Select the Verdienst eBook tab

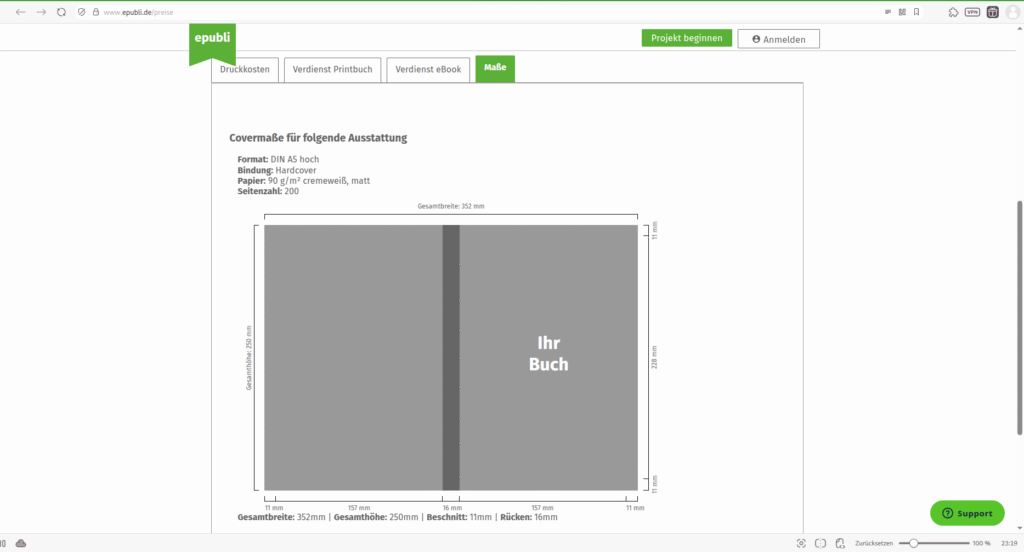coord(428,69)
